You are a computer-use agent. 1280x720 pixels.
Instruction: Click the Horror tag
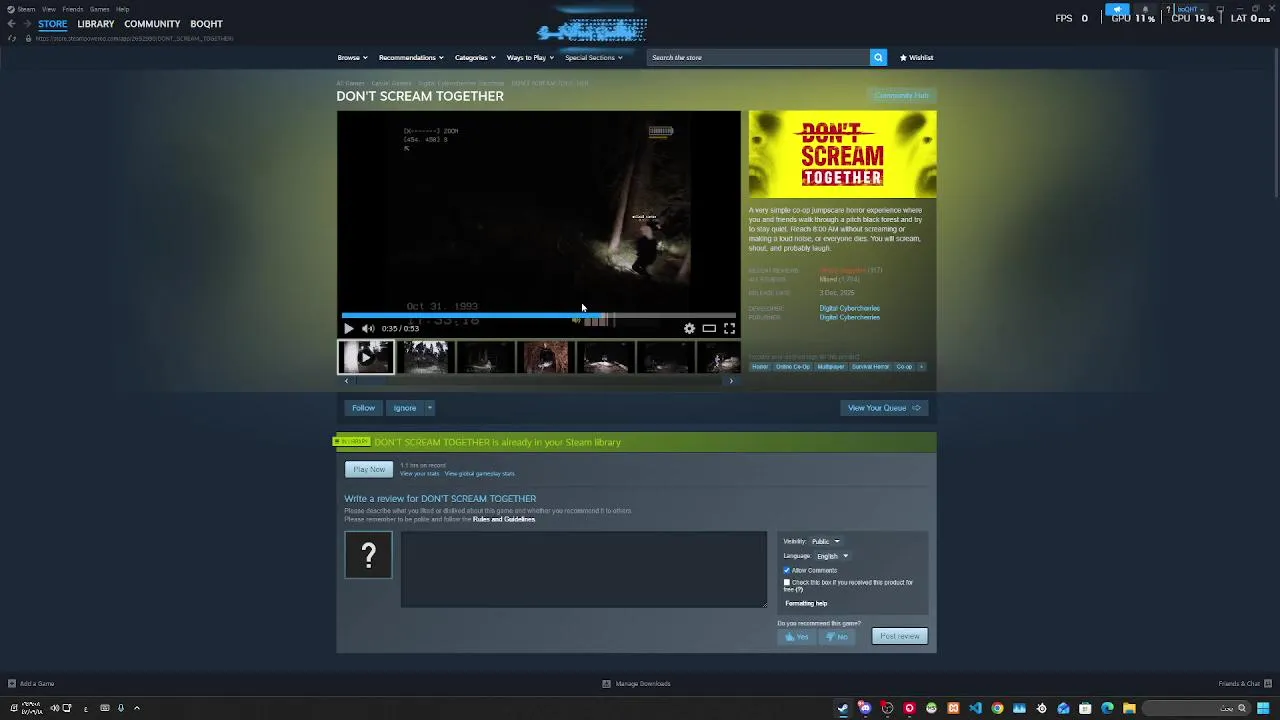(x=760, y=367)
